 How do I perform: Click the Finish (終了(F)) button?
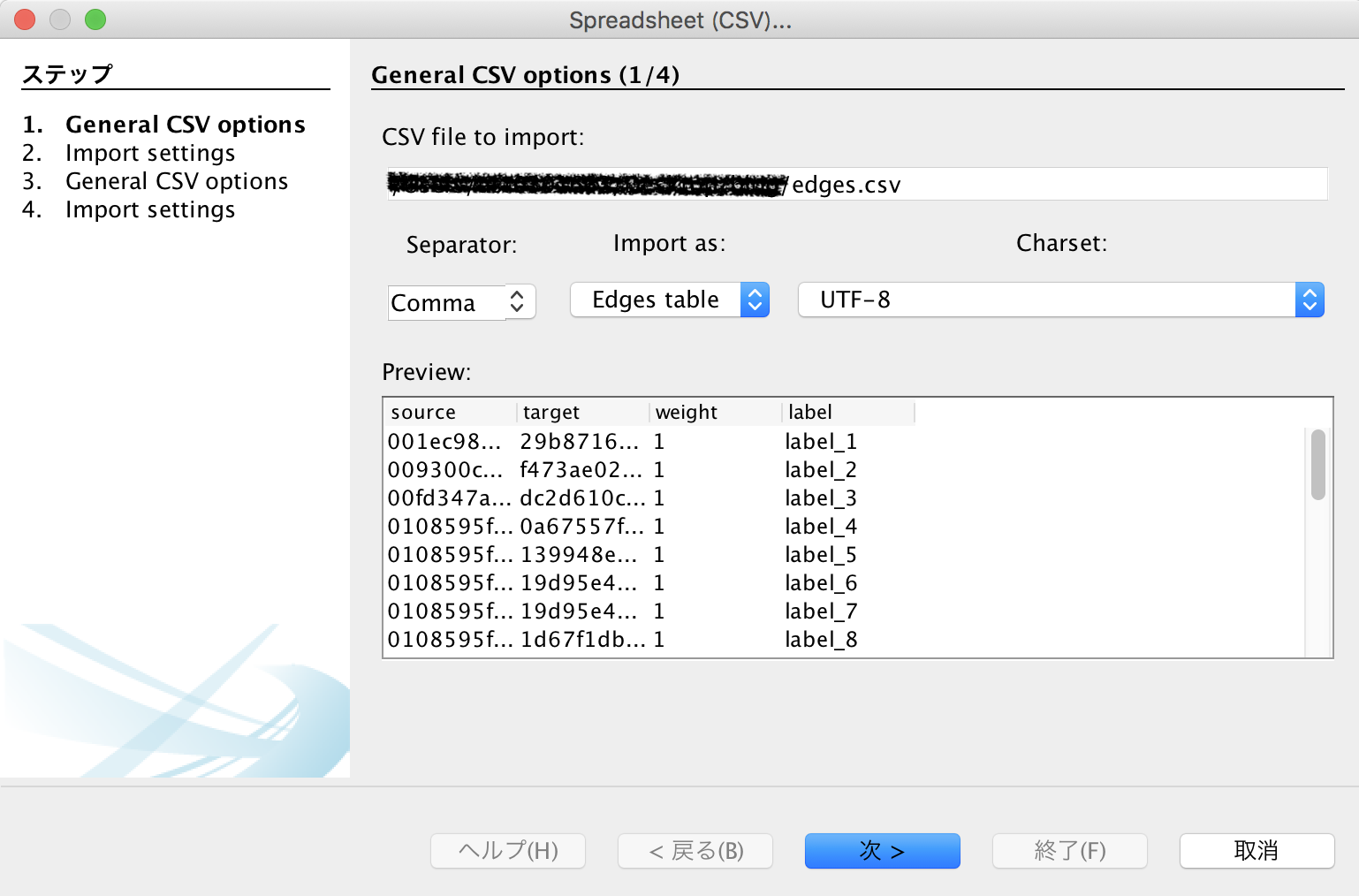coord(1069,851)
